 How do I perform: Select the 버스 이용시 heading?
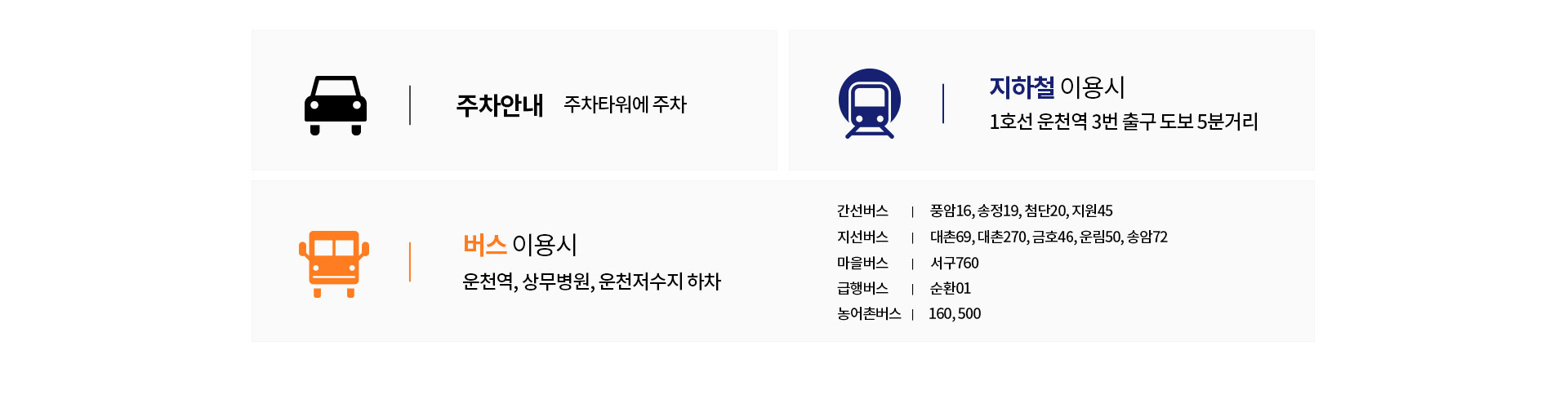tap(520, 244)
